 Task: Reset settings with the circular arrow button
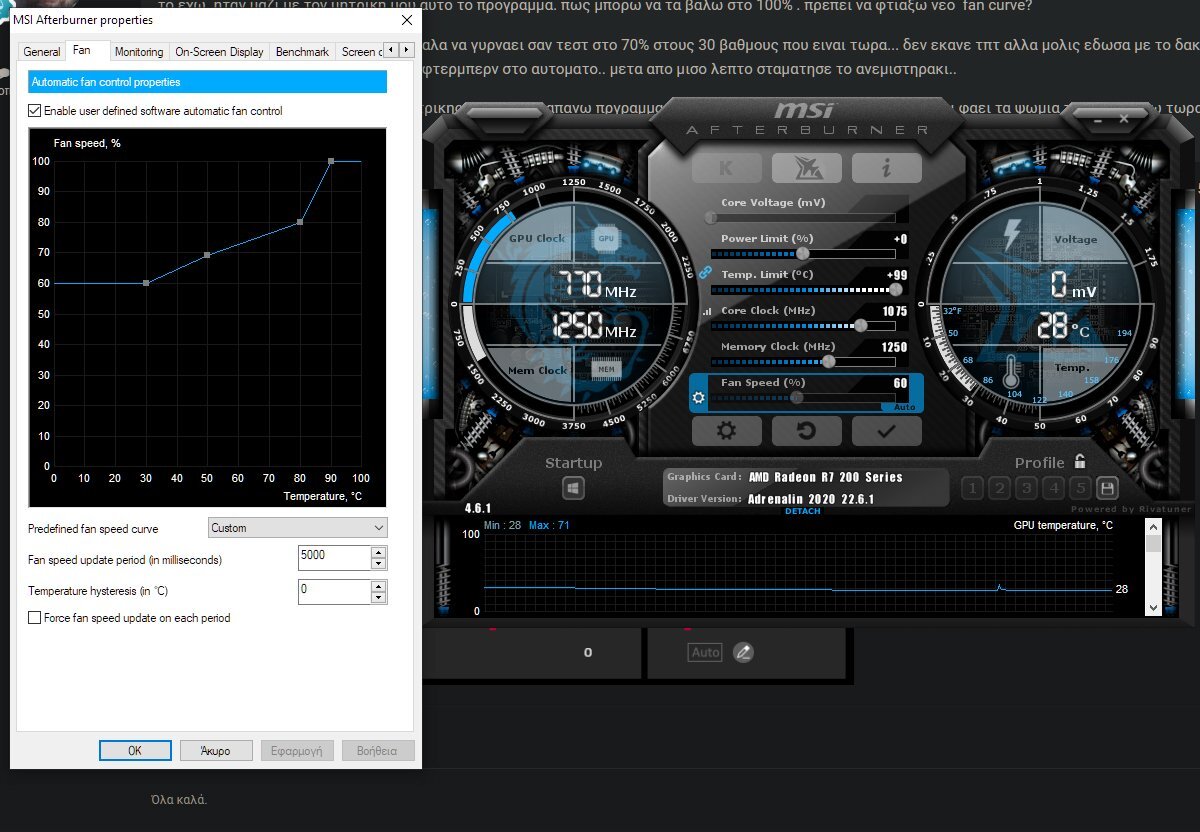(806, 431)
